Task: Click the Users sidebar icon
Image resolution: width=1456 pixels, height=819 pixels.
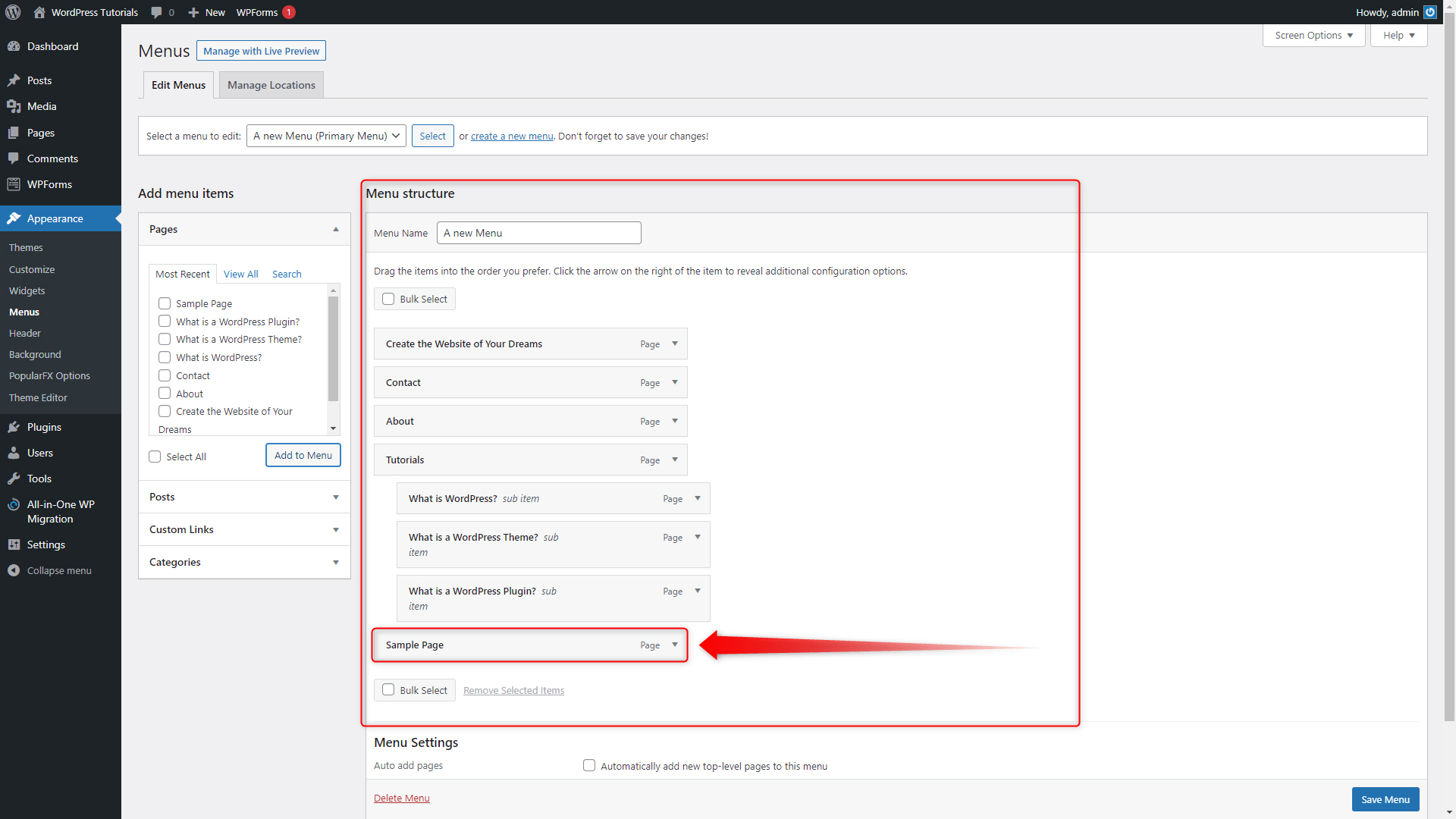Action: 14,452
